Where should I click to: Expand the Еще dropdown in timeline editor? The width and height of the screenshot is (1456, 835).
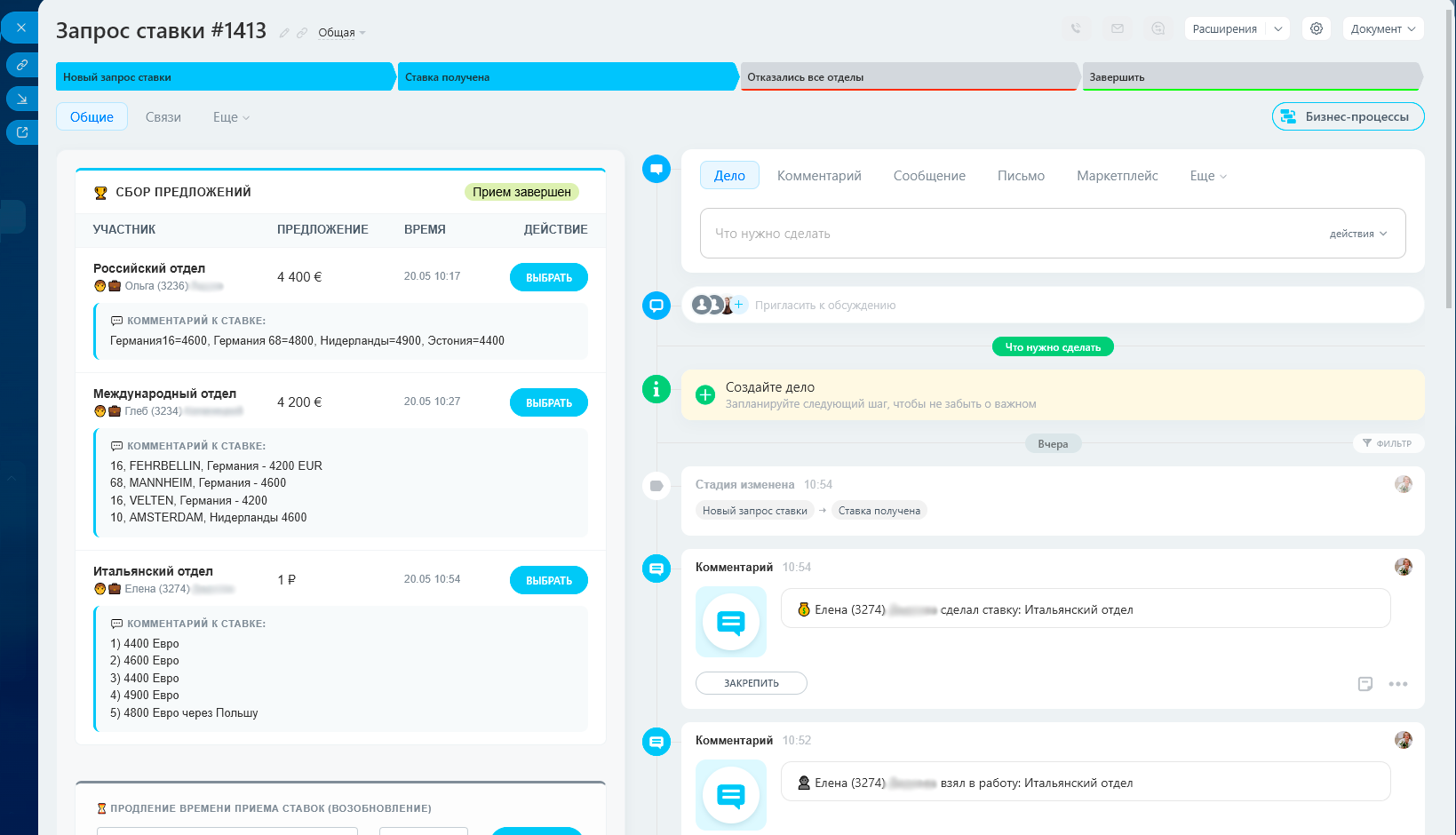coord(1208,176)
